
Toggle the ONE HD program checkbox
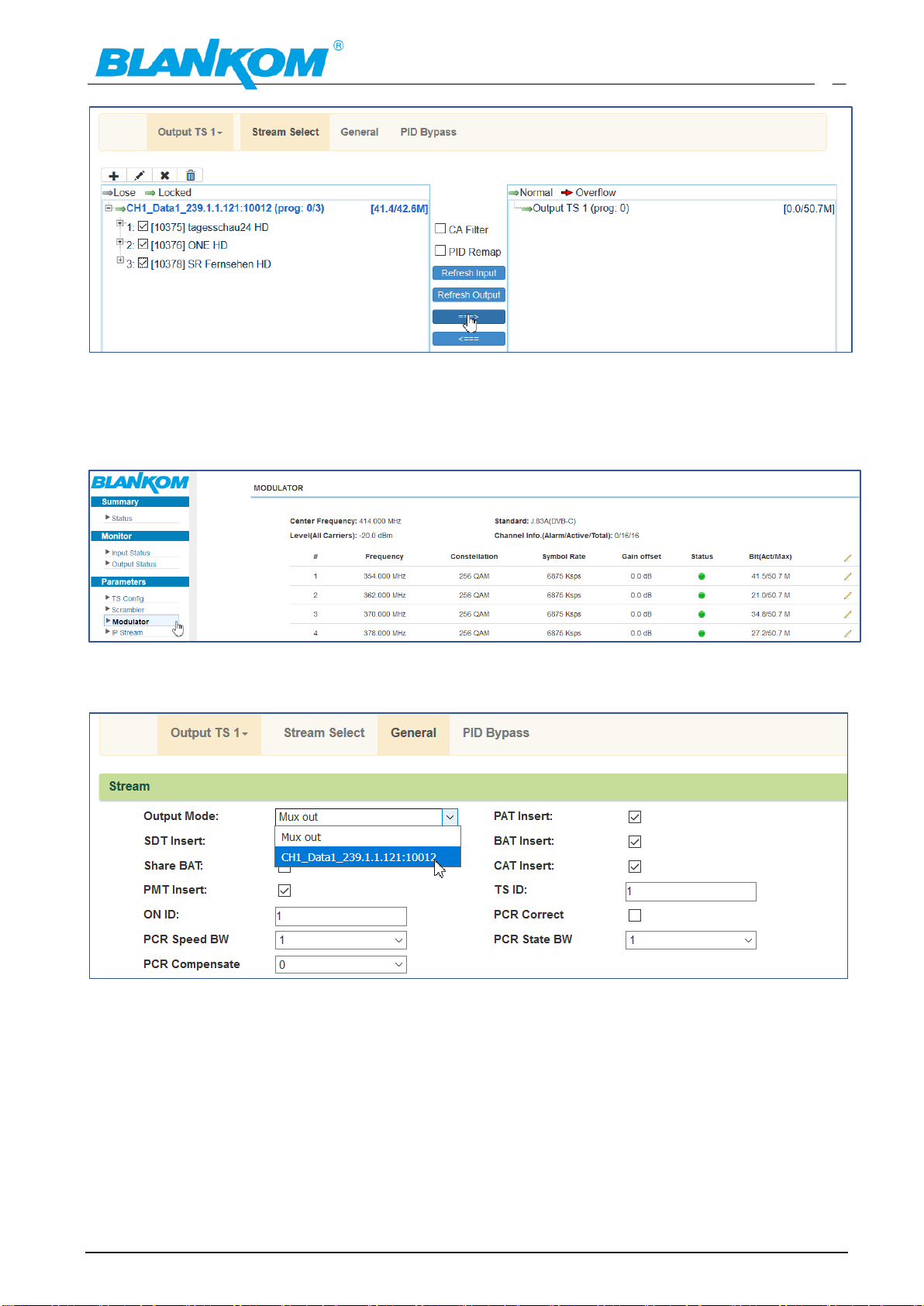coord(143,244)
